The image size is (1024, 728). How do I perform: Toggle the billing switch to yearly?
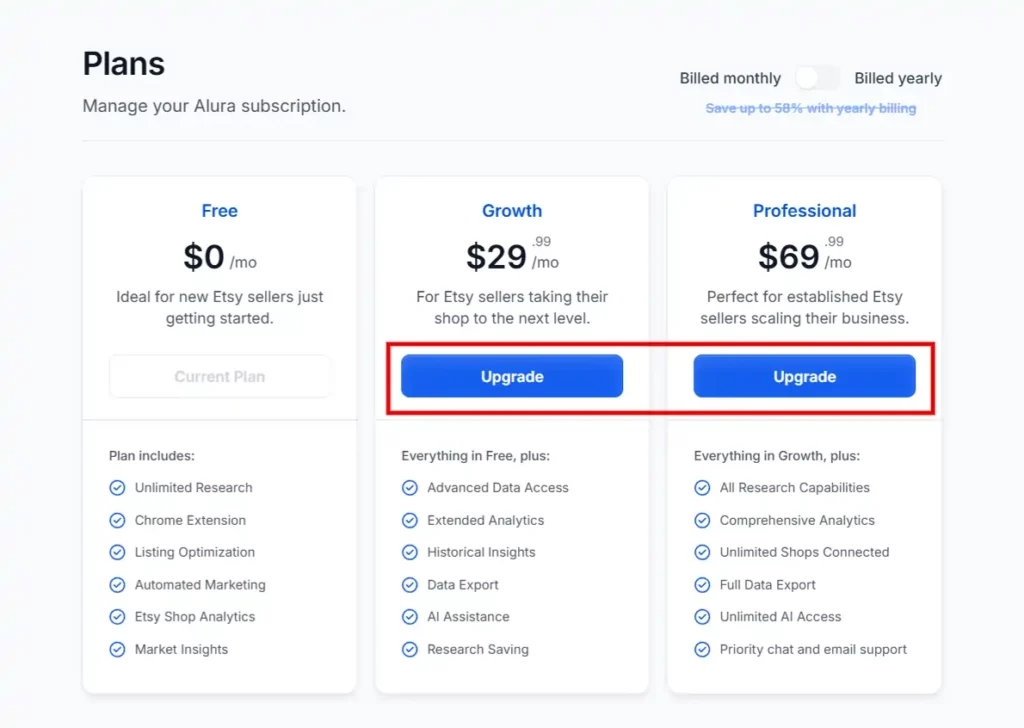click(817, 77)
